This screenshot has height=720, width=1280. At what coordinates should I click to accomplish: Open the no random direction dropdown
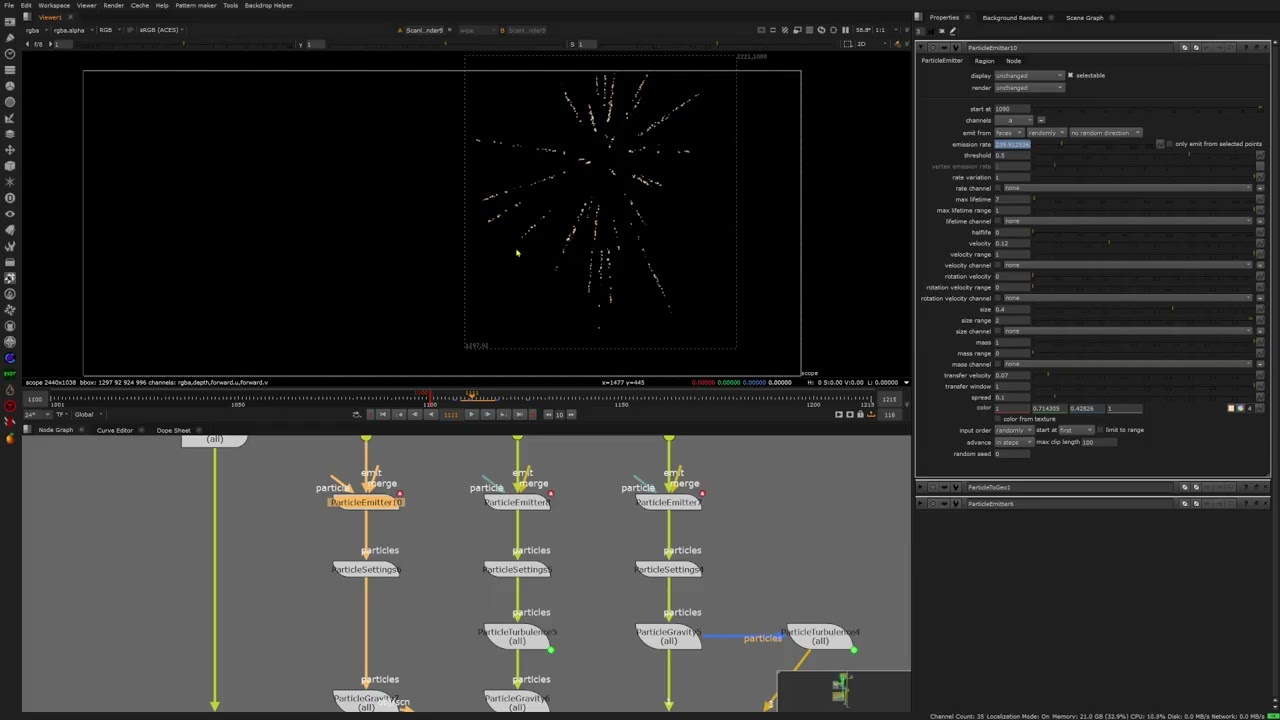point(1105,133)
